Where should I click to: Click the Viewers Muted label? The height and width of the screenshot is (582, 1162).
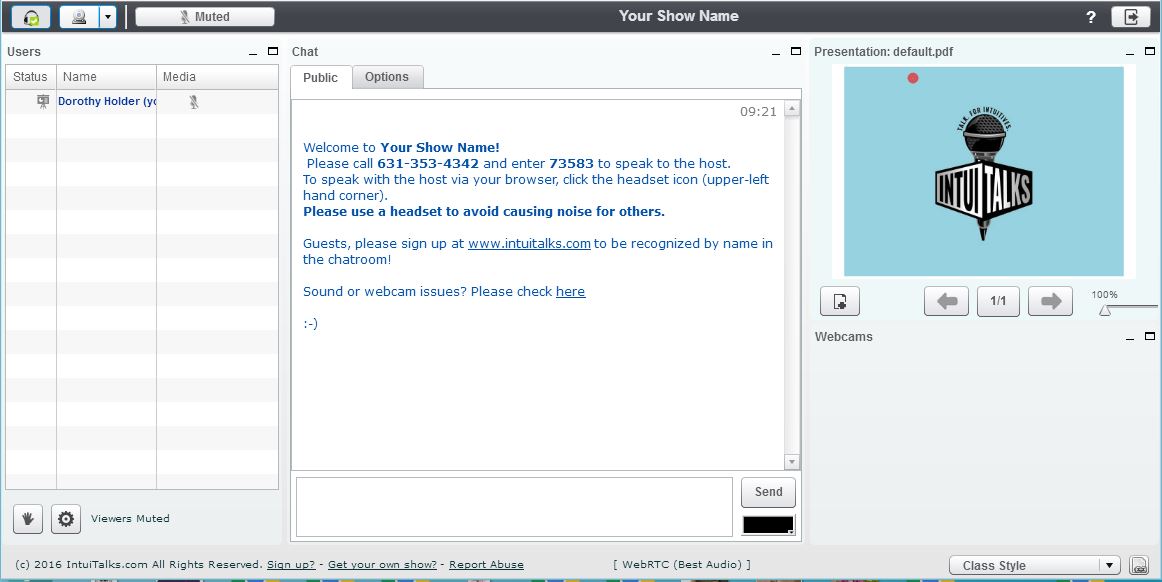[130, 518]
